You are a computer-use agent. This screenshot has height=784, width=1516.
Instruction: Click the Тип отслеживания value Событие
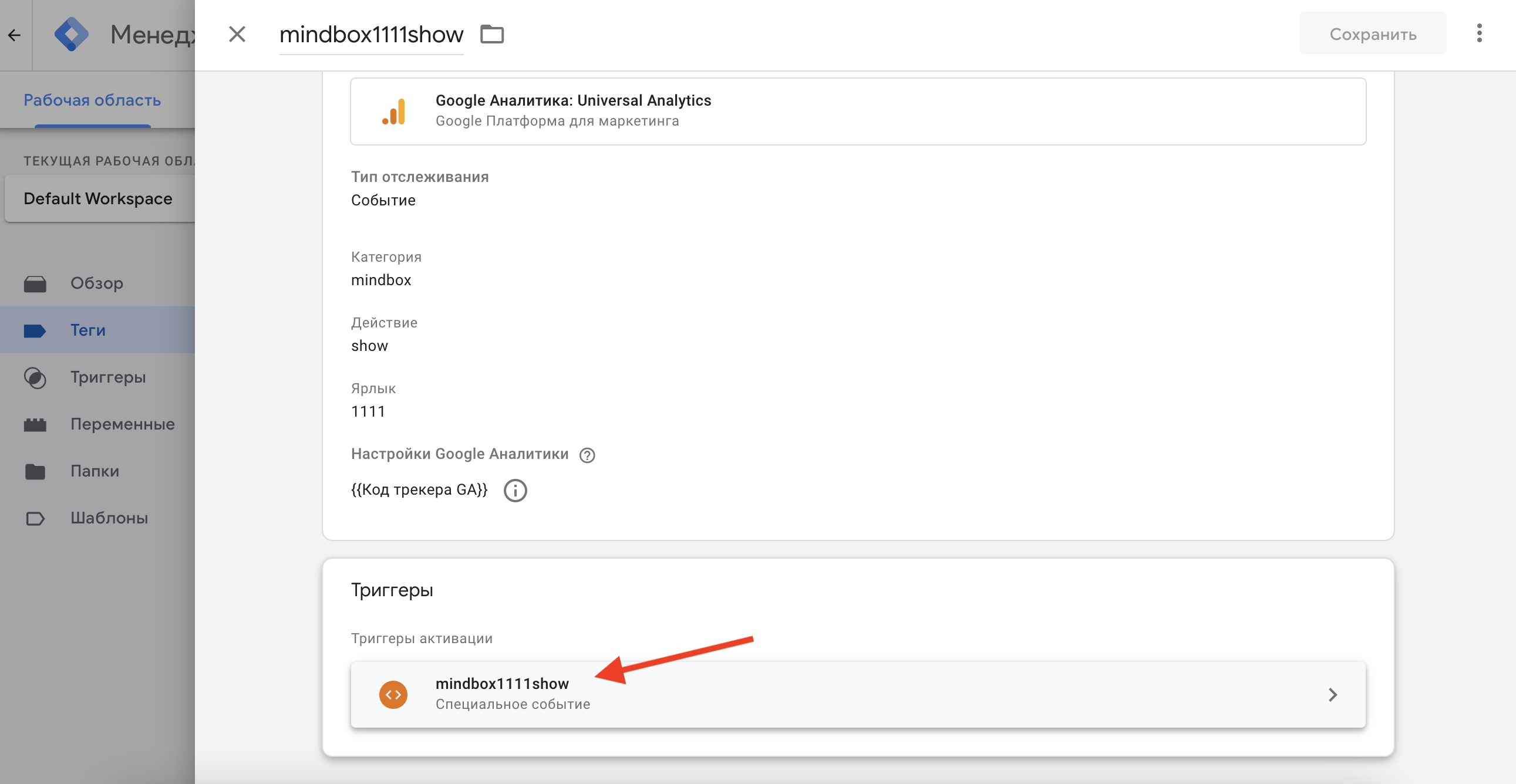(x=383, y=201)
